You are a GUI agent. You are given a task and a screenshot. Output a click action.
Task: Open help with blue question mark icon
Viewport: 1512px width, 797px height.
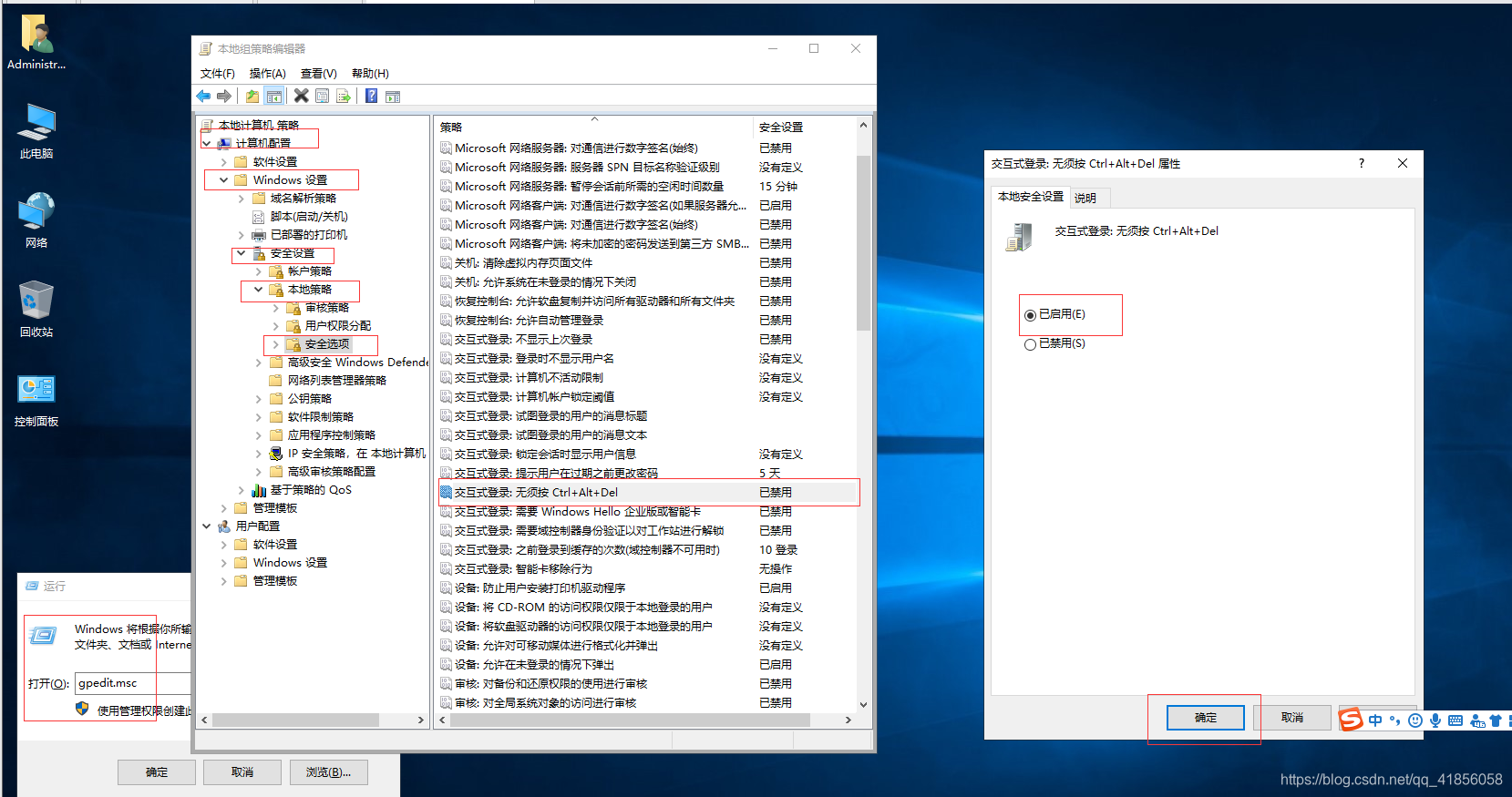[x=372, y=97]
